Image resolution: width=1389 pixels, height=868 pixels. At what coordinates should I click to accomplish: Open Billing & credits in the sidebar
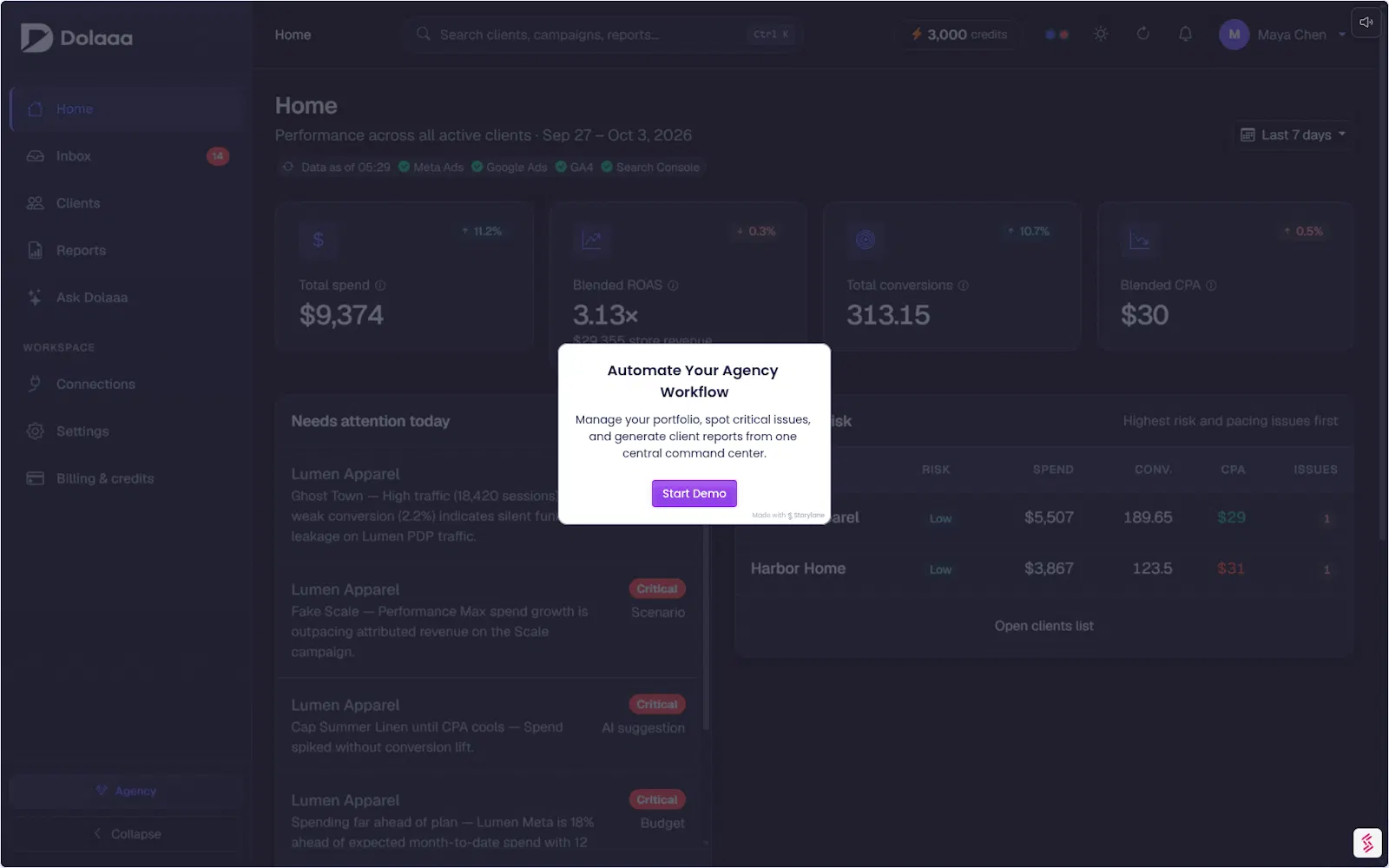[127, 478]
